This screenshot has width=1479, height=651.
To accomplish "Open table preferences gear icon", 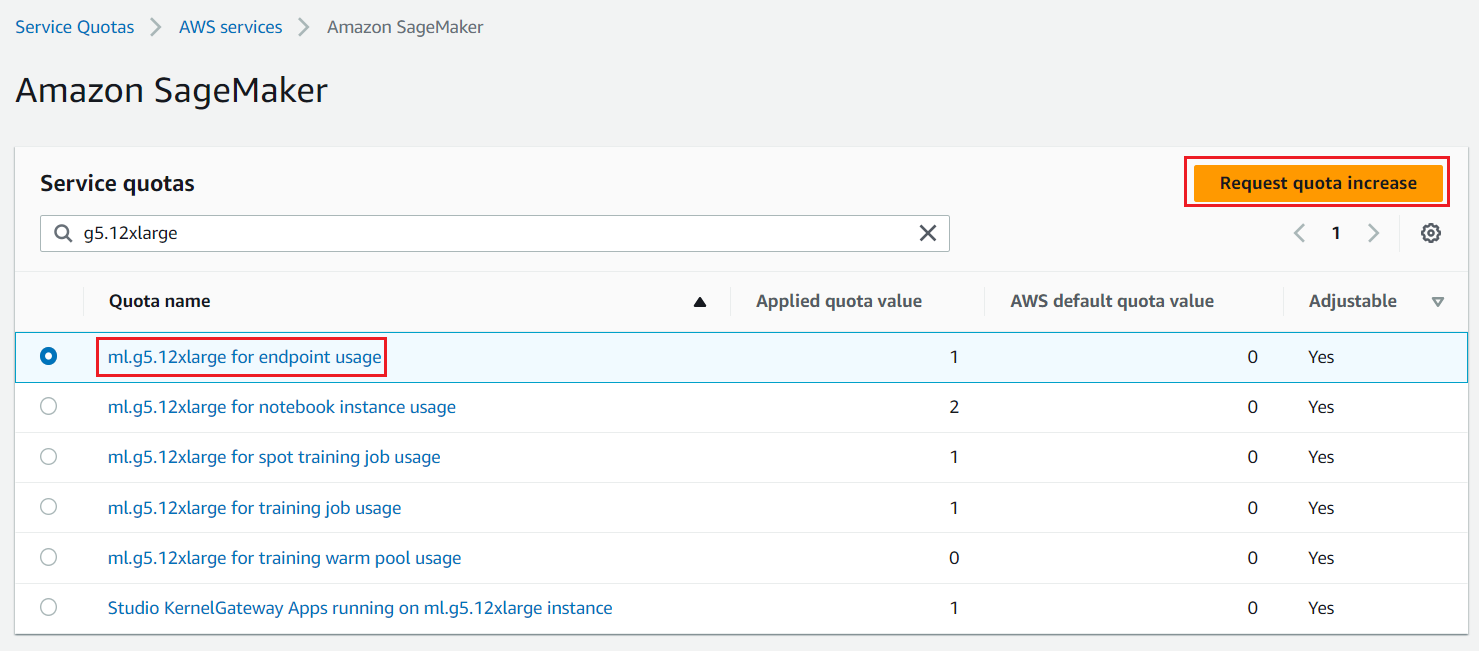I will coord(1431,233).
